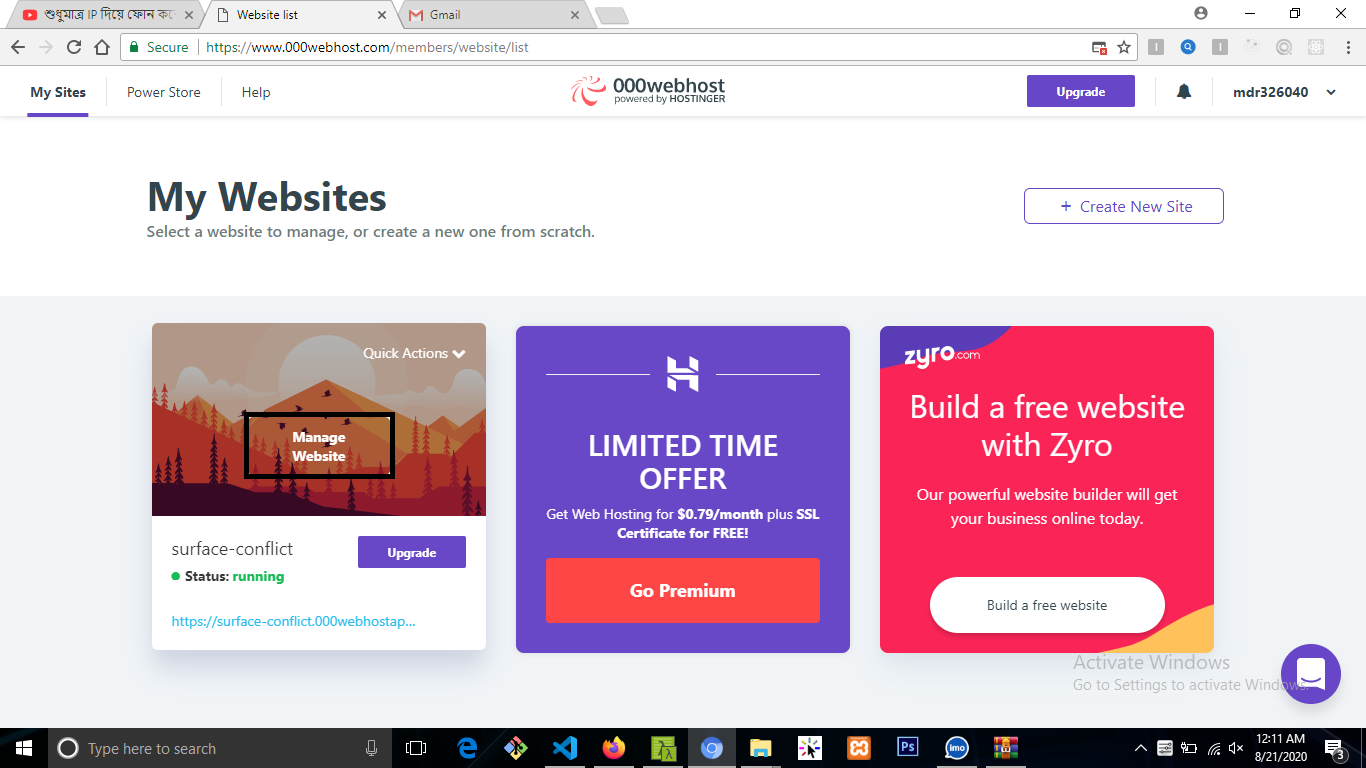Click the Manage Website thumbnail overlay

pyautogui.click(x=319, y=446)
